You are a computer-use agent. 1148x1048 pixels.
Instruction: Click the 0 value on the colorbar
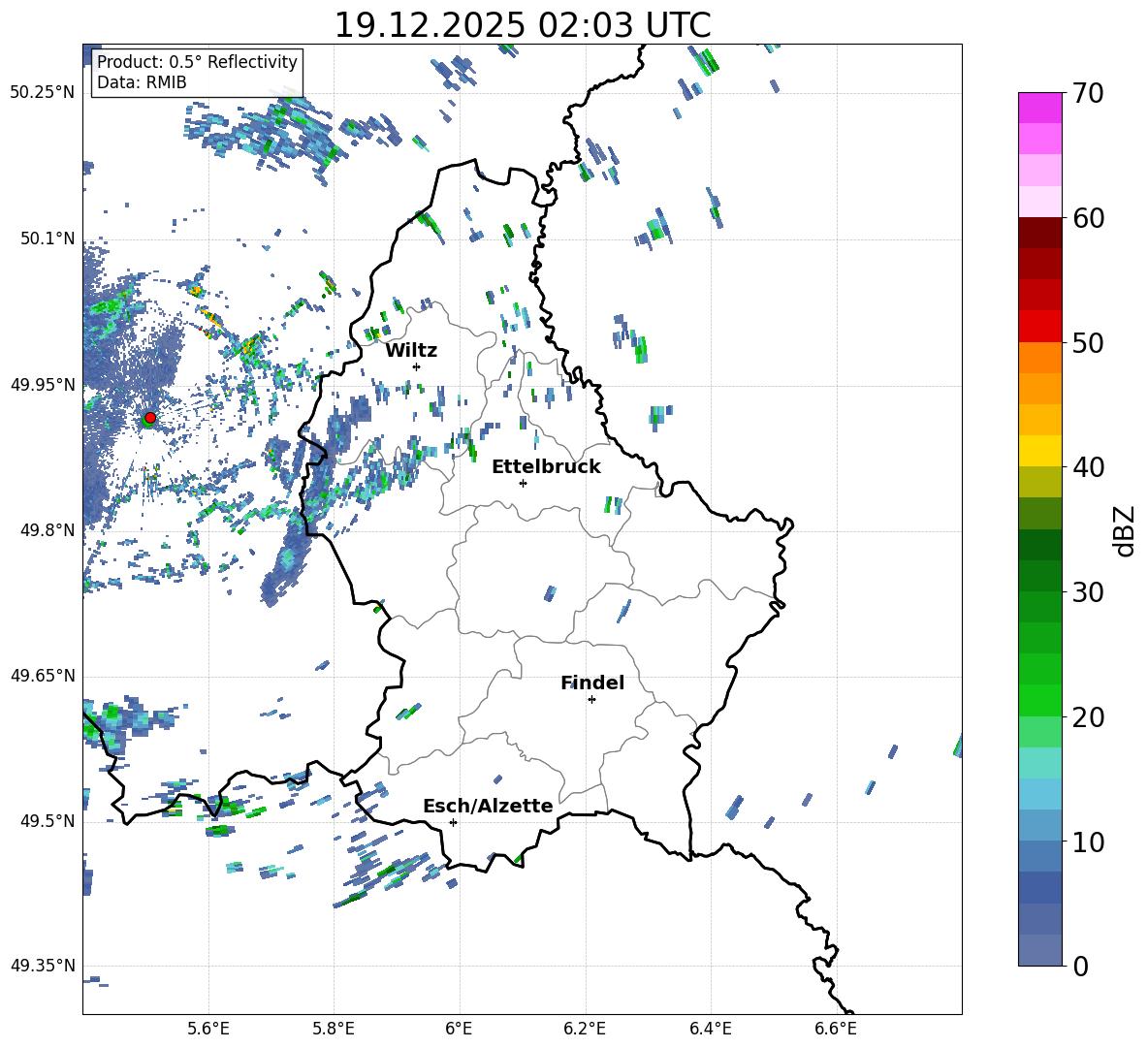[1080, 966]
